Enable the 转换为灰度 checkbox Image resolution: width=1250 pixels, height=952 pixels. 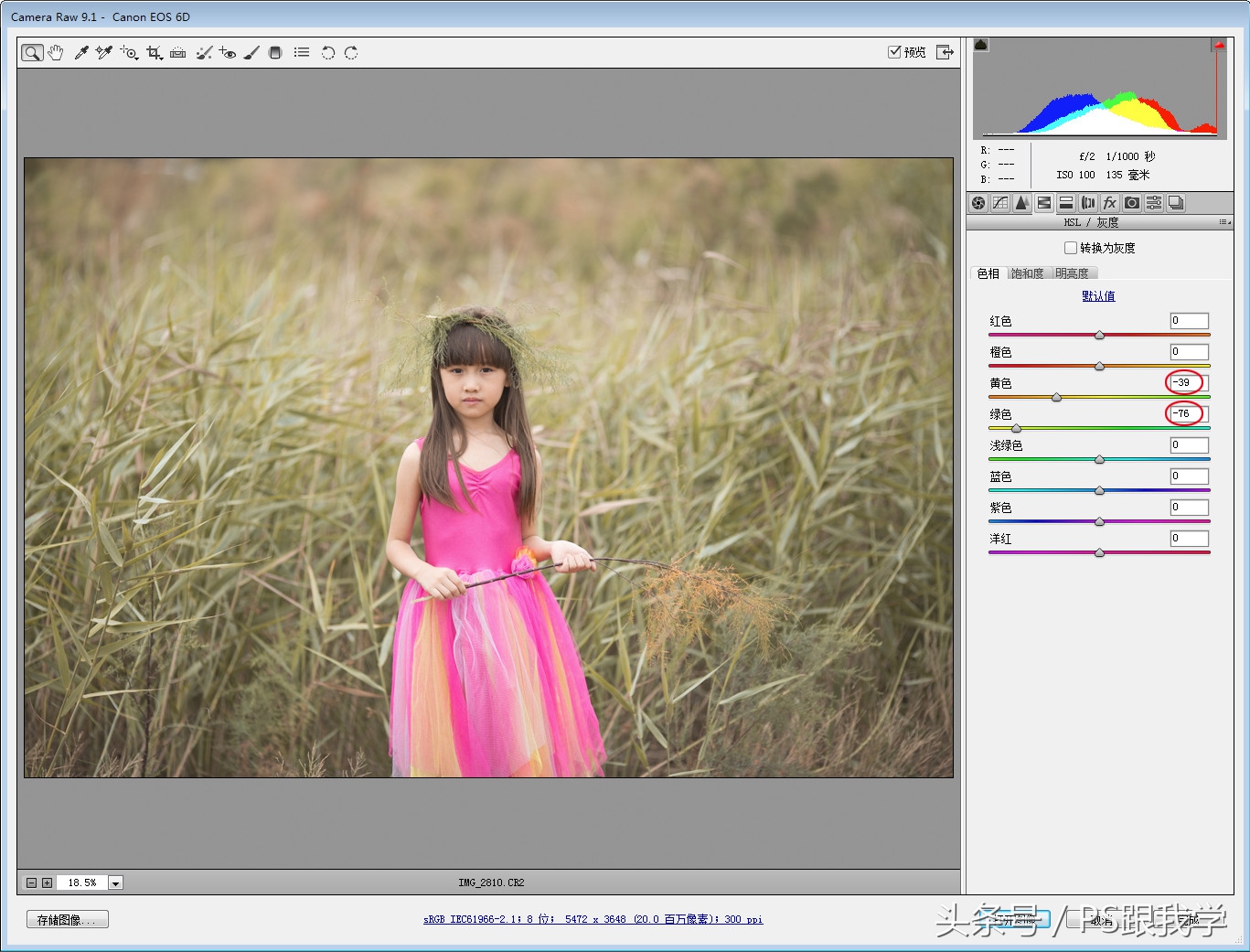(1071, 248)
